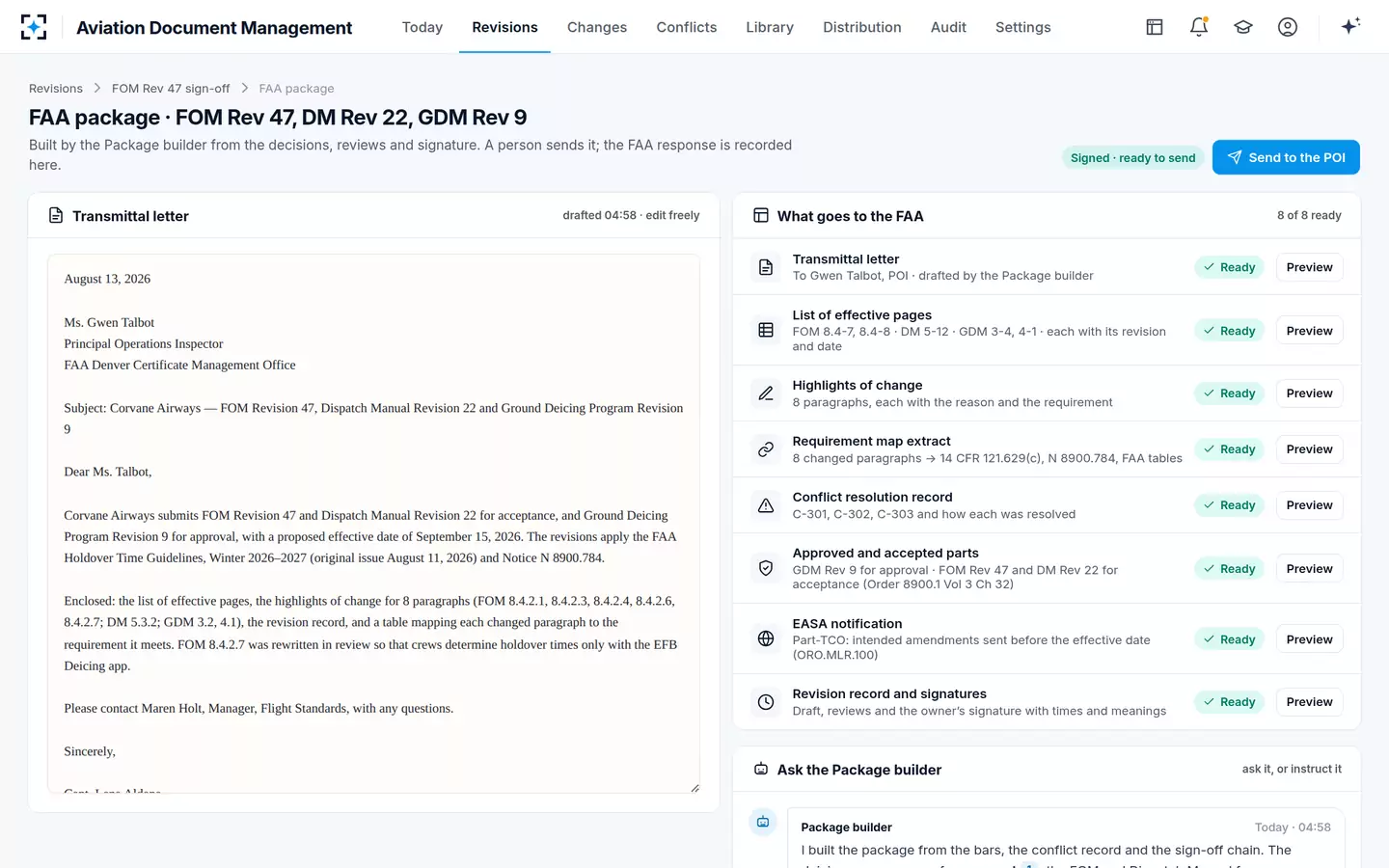The height and width of the screenshot is (868, 1389).
Task: Click the Approved and accepted parts shield icon
Action: [x=766, y=569]
